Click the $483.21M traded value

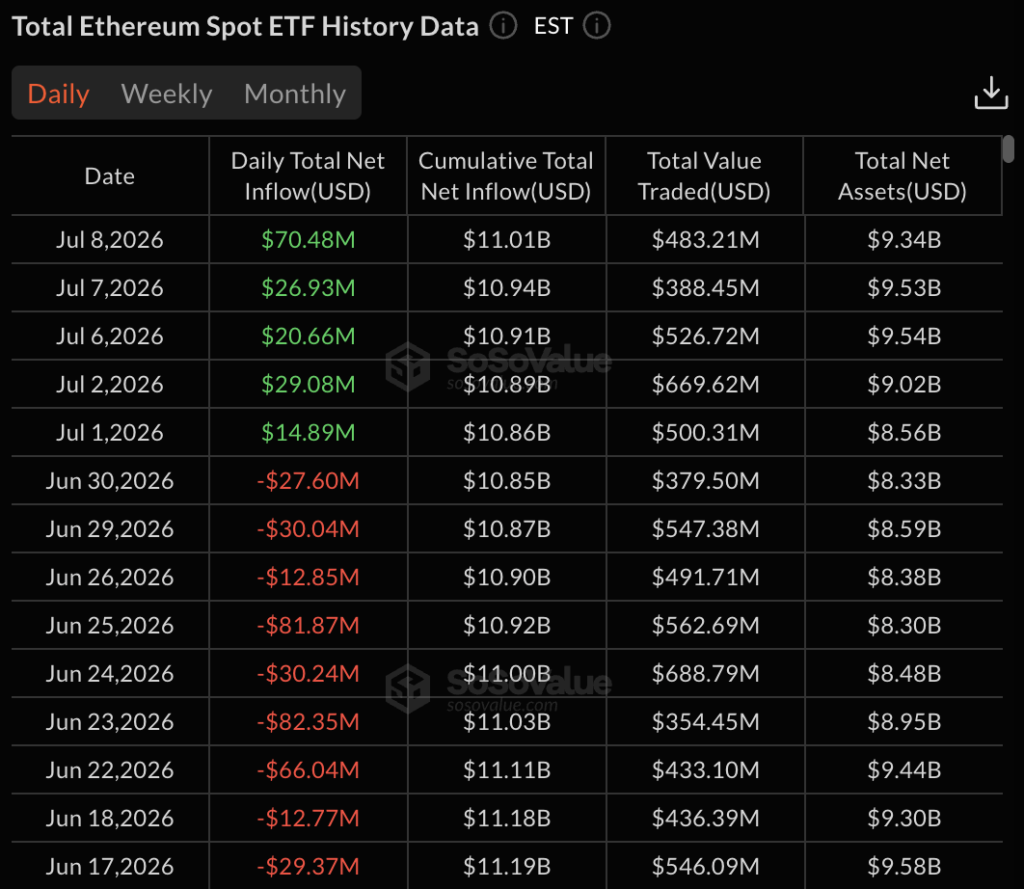(x=705, y=240)
